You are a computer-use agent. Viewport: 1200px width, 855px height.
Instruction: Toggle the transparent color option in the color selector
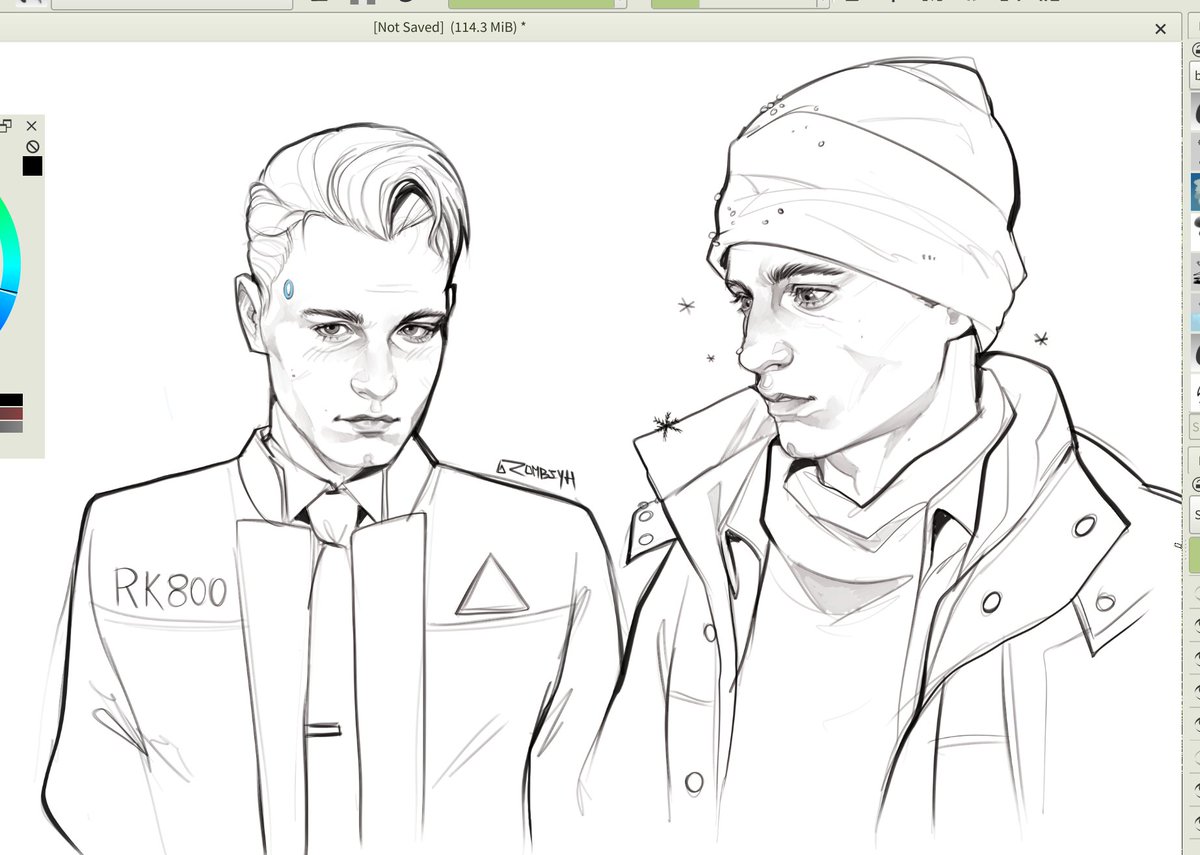coord(33,144)
